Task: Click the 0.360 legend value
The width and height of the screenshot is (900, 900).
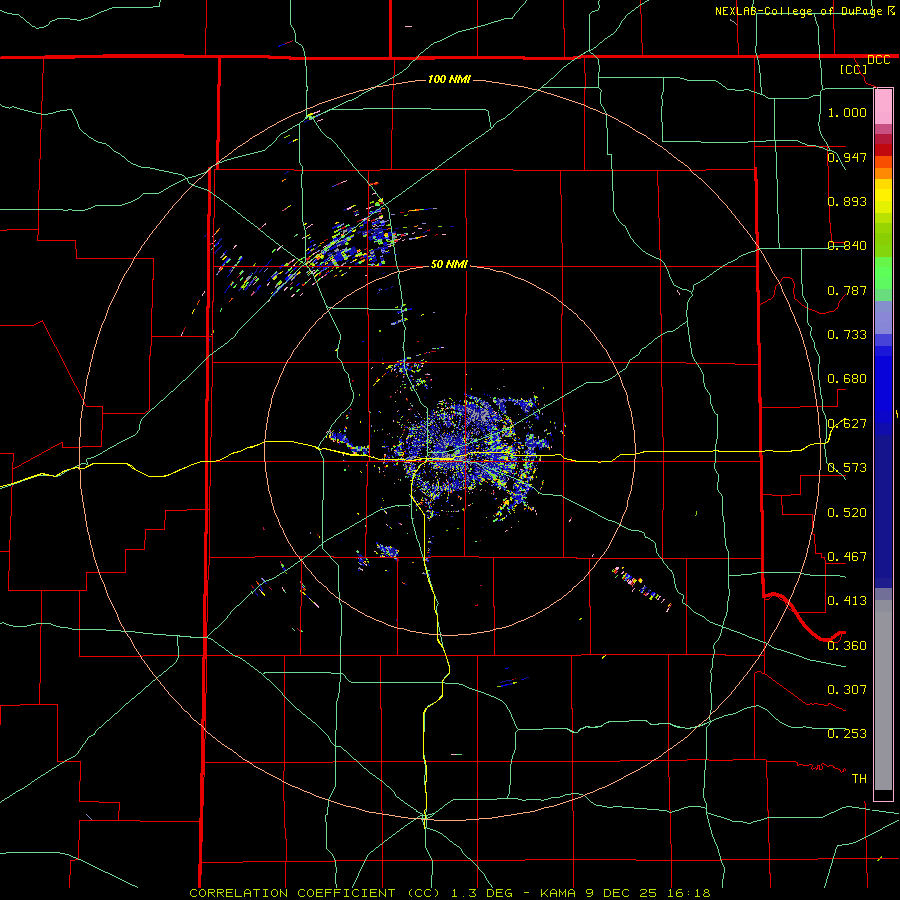Action: (x=847, y=645)
